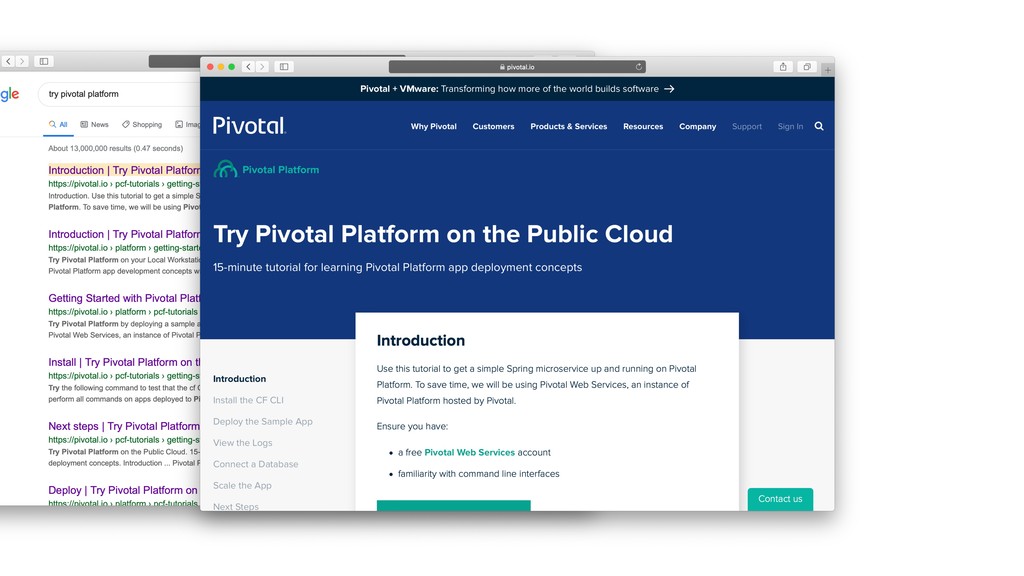Select View the Logs step

242,443
